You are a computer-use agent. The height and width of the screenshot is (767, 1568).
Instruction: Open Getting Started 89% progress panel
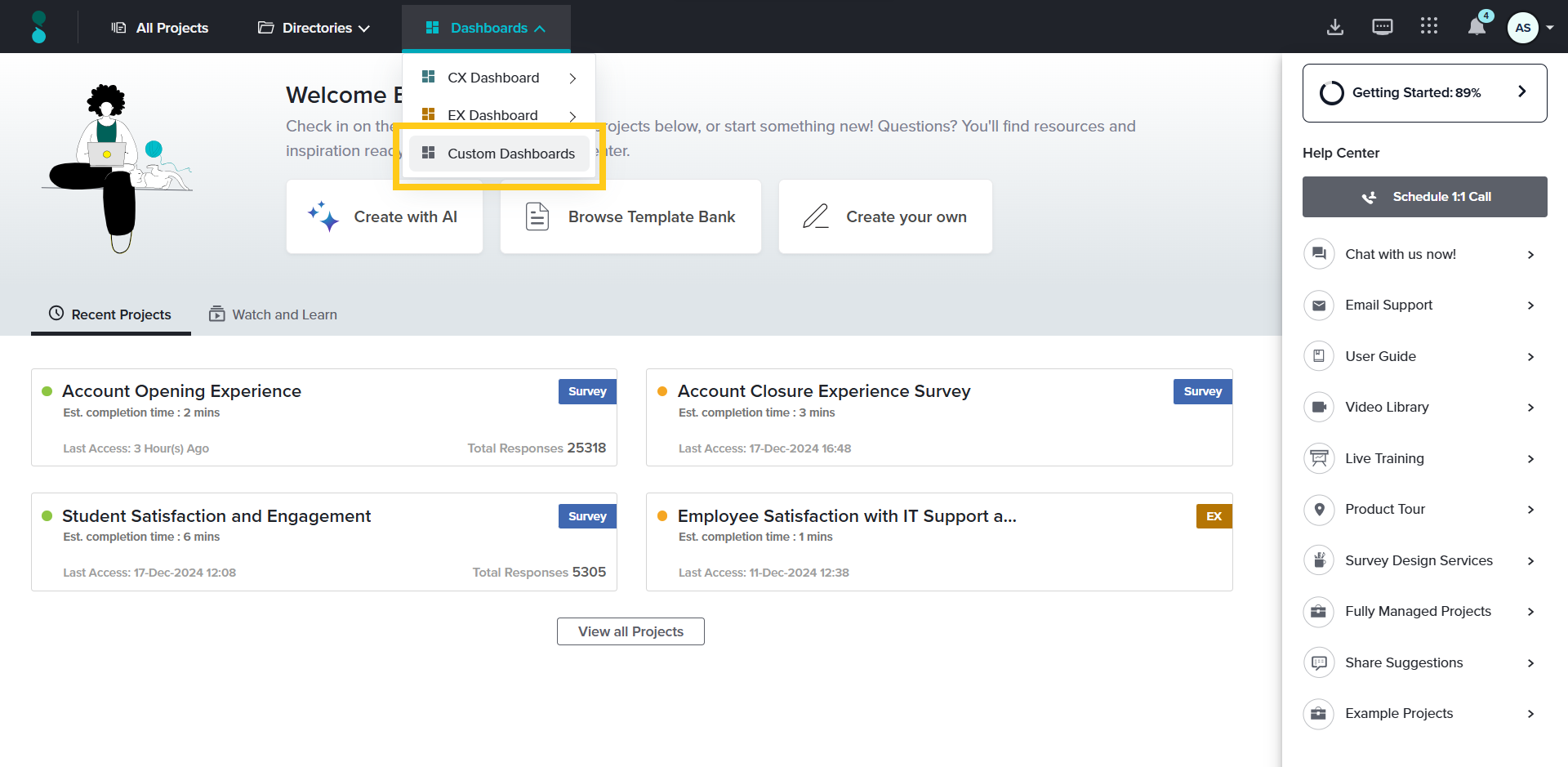pos(1424,93)
